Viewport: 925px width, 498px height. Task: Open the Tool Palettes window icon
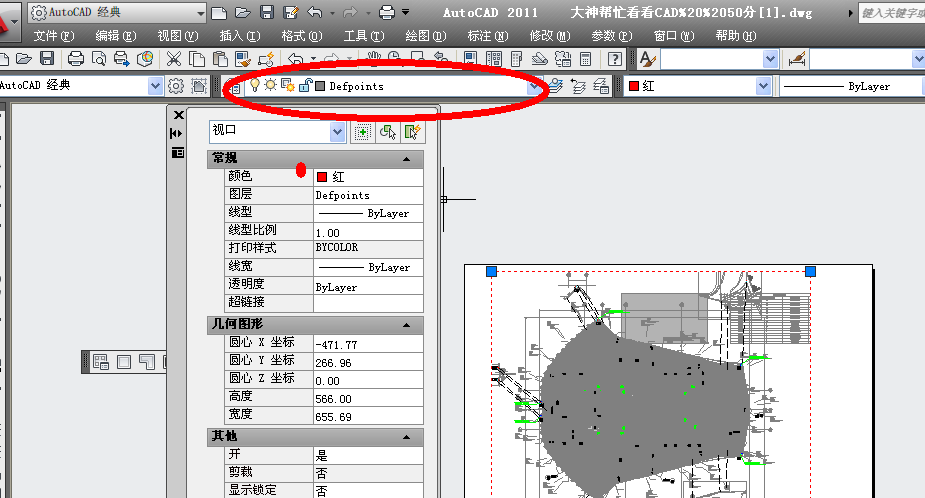coord(517,58)
